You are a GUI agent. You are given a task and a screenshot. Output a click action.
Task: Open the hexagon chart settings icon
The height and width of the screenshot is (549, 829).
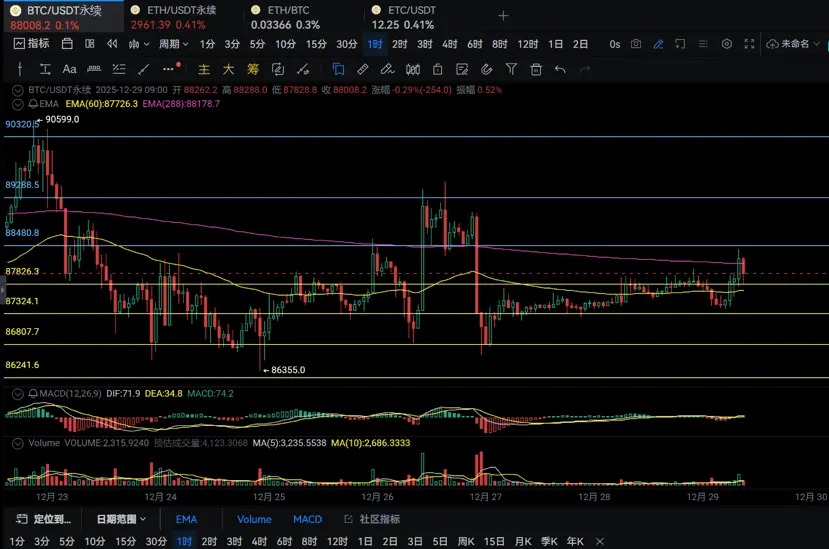[727, 44]
